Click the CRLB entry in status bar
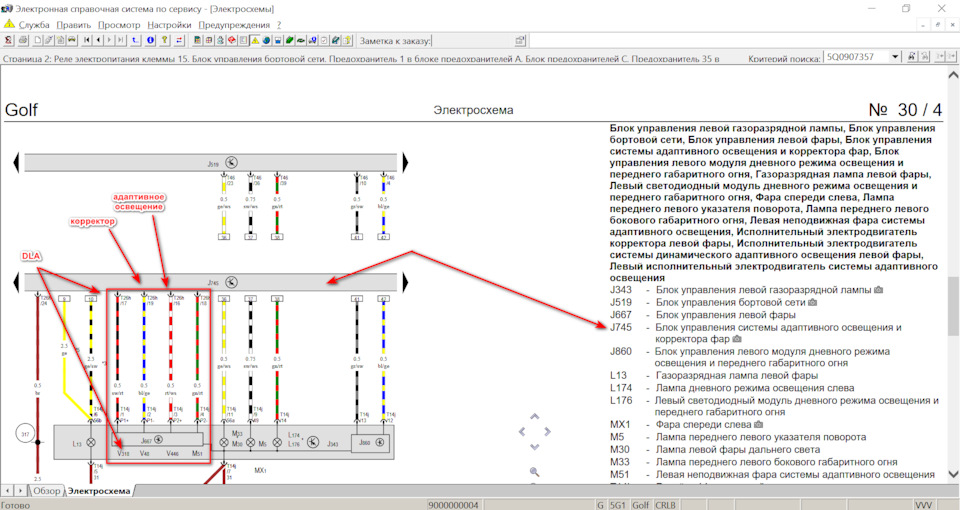 pos(665,505)
